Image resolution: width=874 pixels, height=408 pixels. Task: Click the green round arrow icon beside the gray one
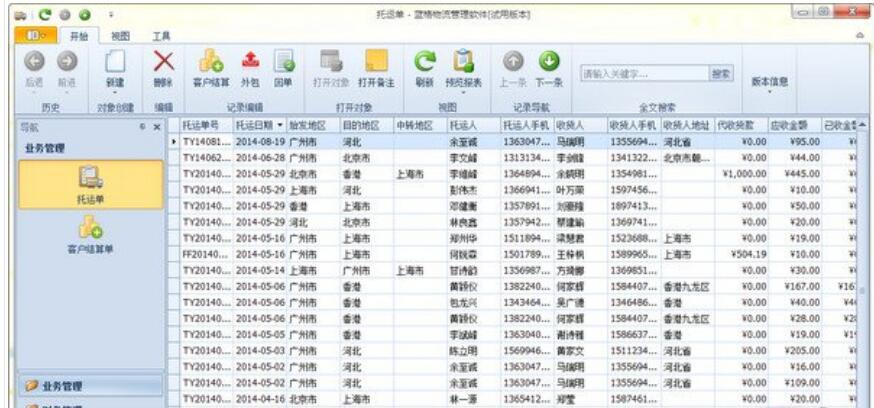(85, 14)
